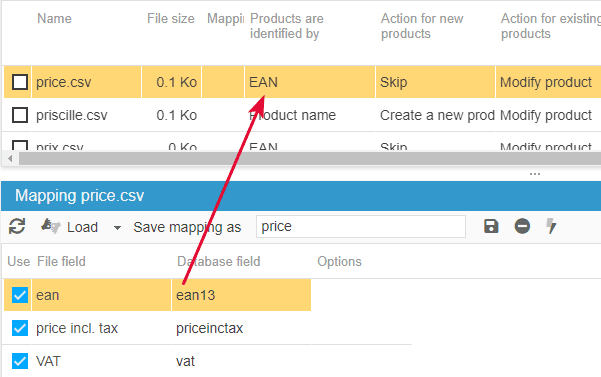The image size is (601, 377).
Task: Click the File size column header
Action: (x=171, y=18)
